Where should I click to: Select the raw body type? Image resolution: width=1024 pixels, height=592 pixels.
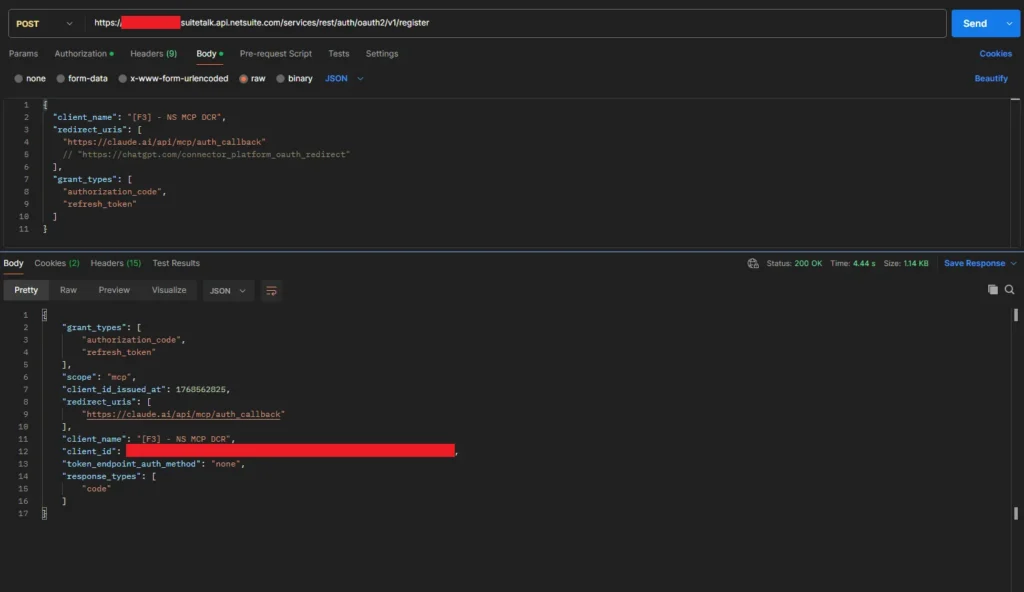coord(252,78)
